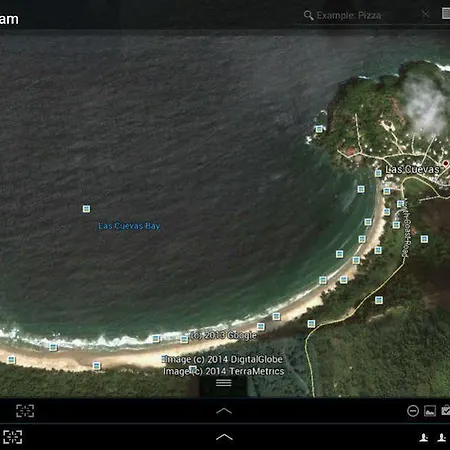Open the photo marker in Las Cuevas Bay water
Image resolution: width=450 pixels, height=450 pixels.
tap(86, 209)
